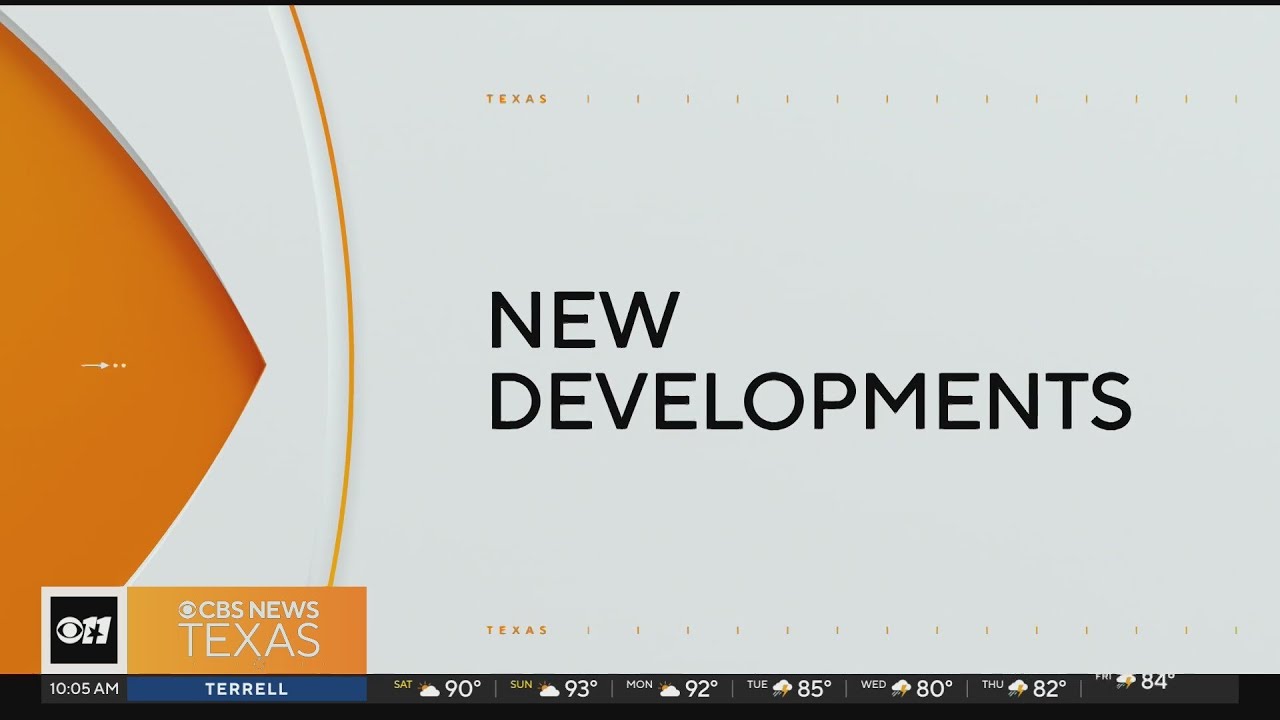The image size is (1280, 720).
Task: Click the 84° Friday forecast
Action: tap(1158, 681)
